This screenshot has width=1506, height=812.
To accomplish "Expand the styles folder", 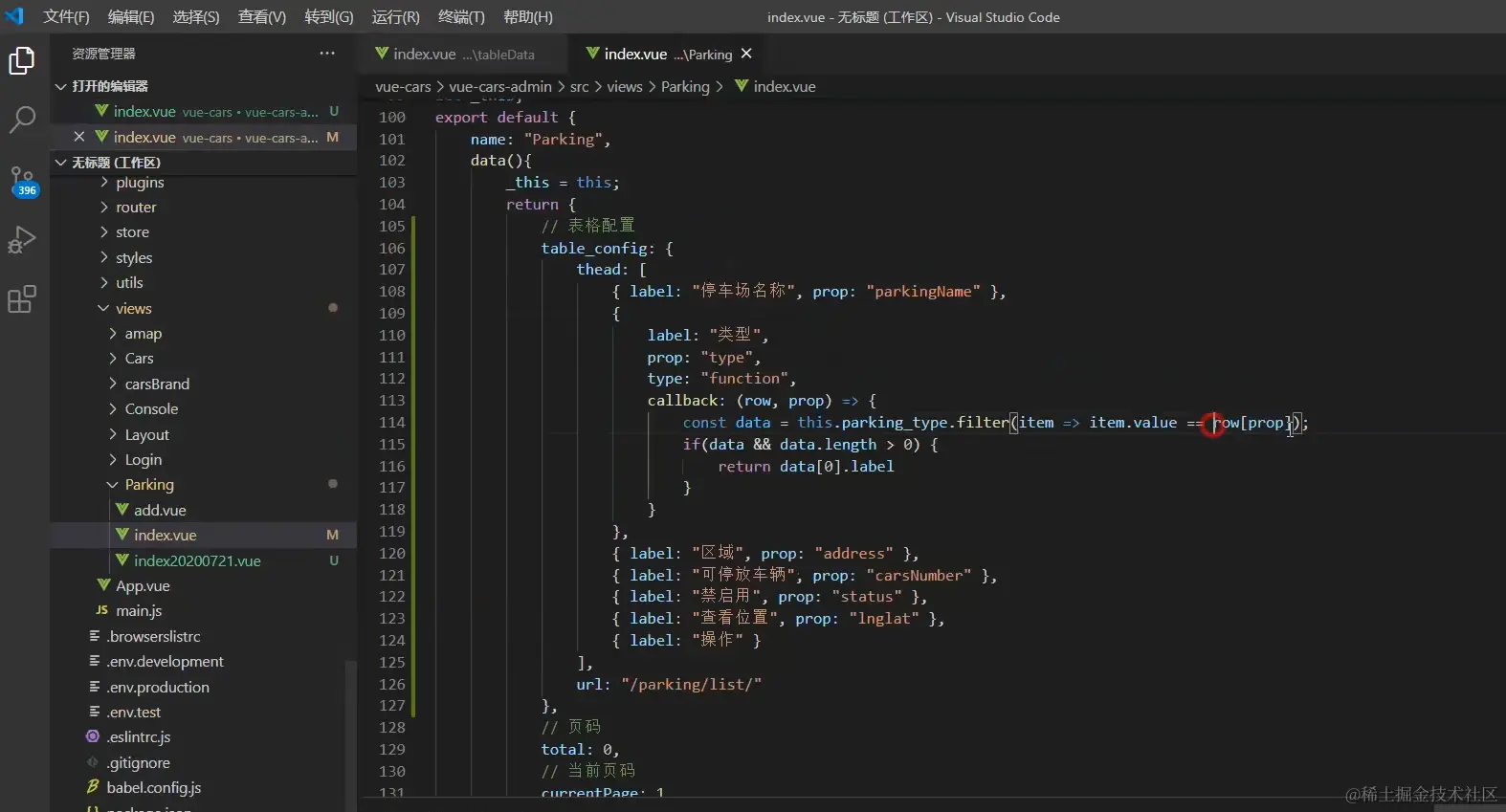I will tap(104, 257).
